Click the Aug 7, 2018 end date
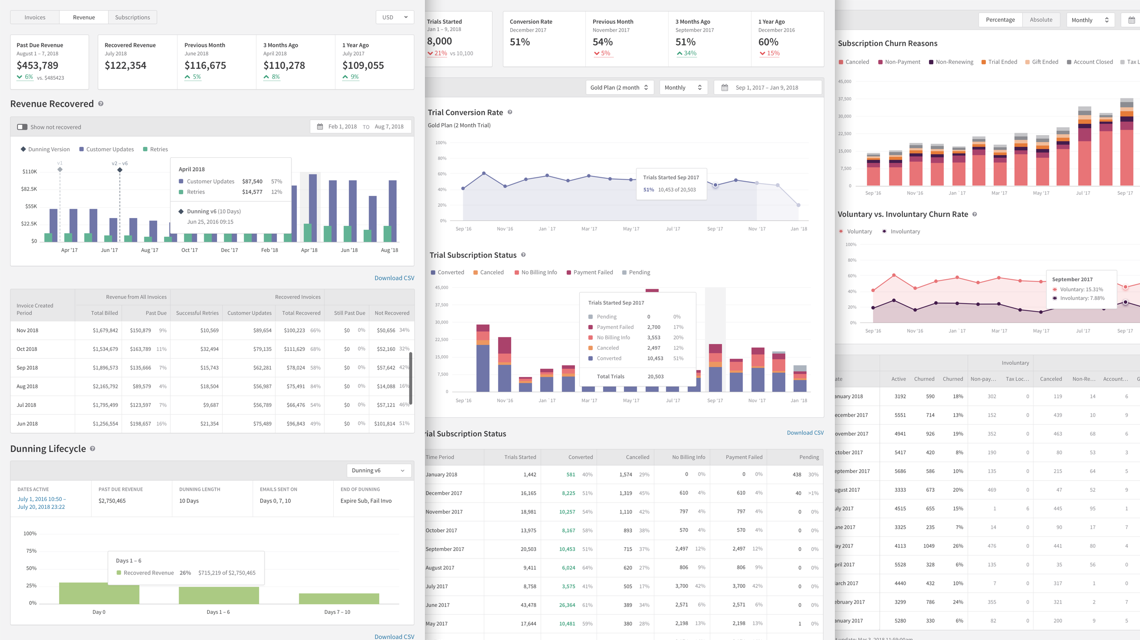This screenshot has width=1140, height=640. pos(389,127)
